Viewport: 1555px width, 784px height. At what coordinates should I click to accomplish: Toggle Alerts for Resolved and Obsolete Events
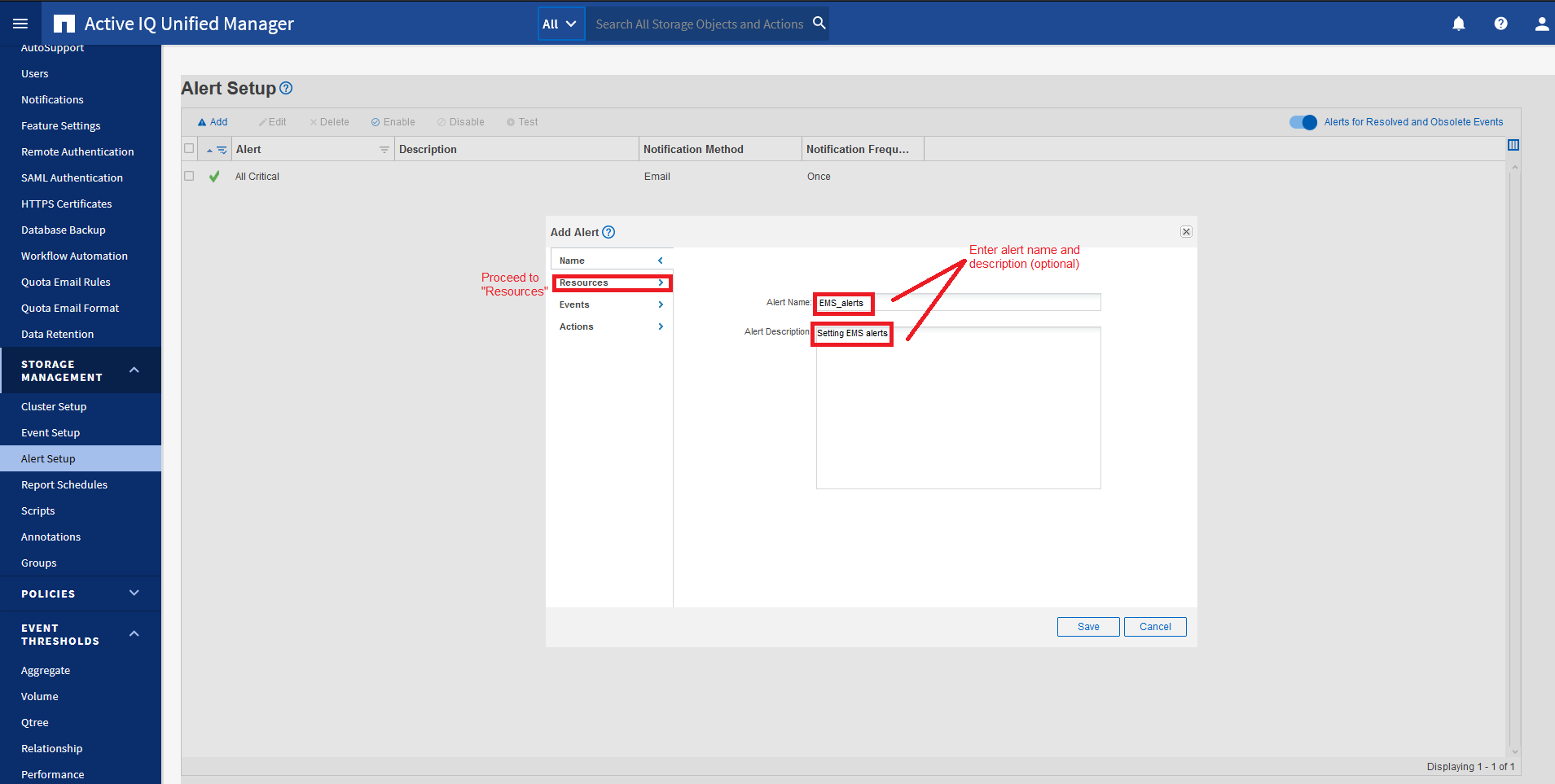[1302, 122]
